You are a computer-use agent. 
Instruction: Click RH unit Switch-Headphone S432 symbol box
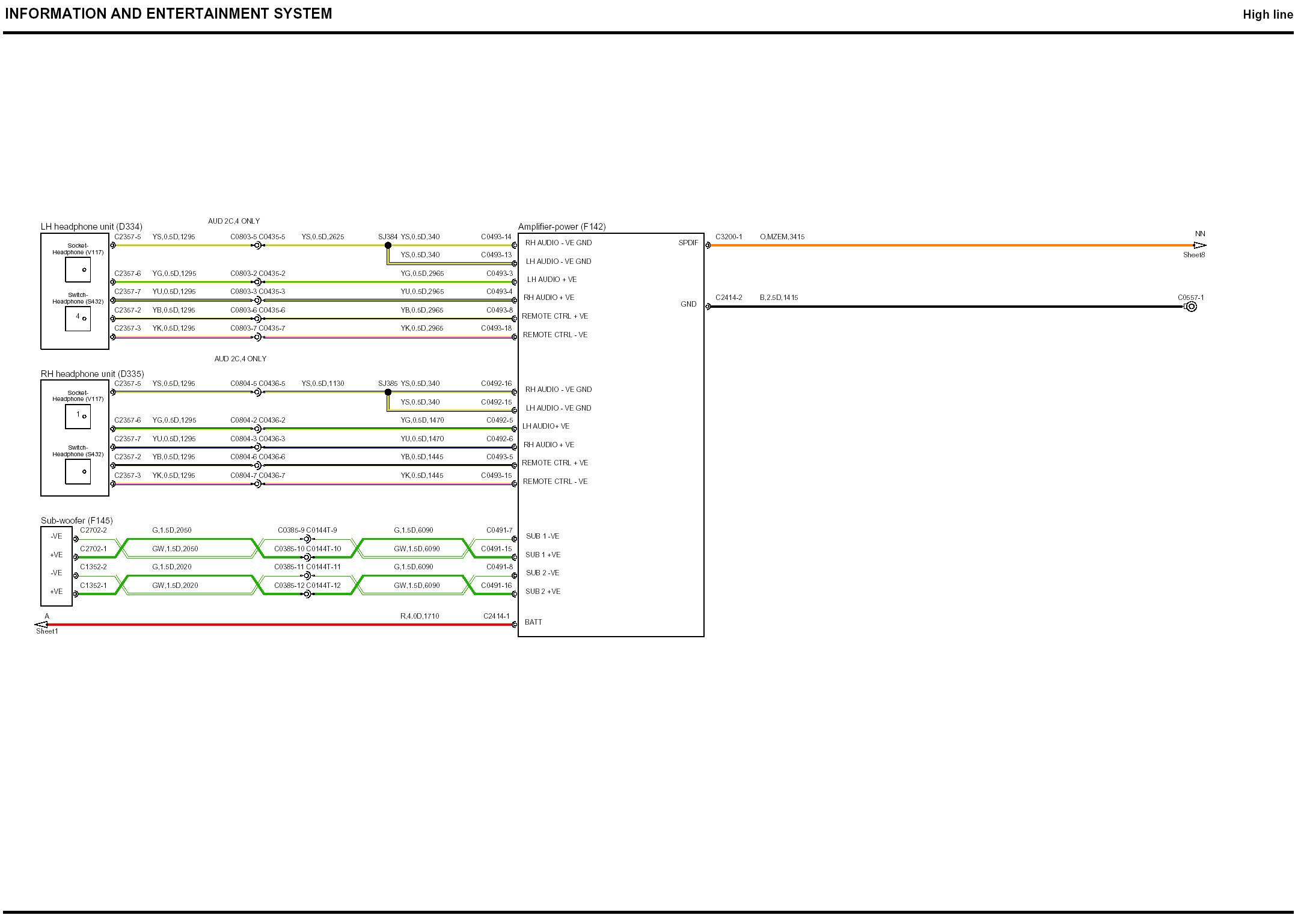click(78, 472)
